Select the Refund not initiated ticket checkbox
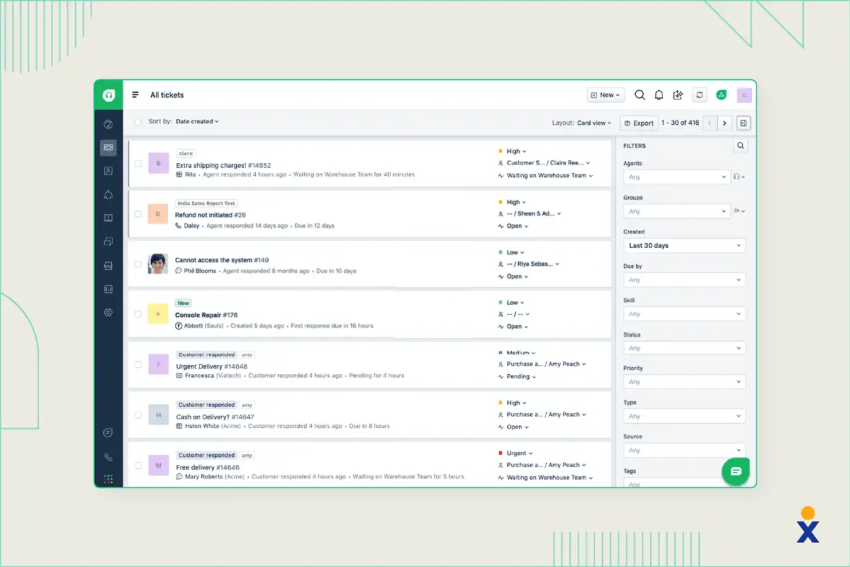This screenshot has width=850, height=567. pos(138,214)
